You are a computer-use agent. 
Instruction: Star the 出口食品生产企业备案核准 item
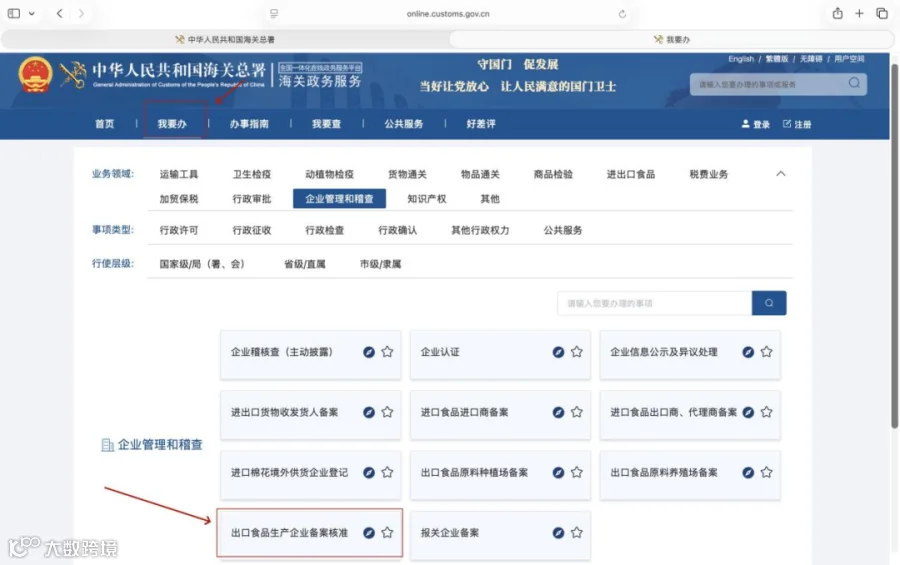(387, 533)
